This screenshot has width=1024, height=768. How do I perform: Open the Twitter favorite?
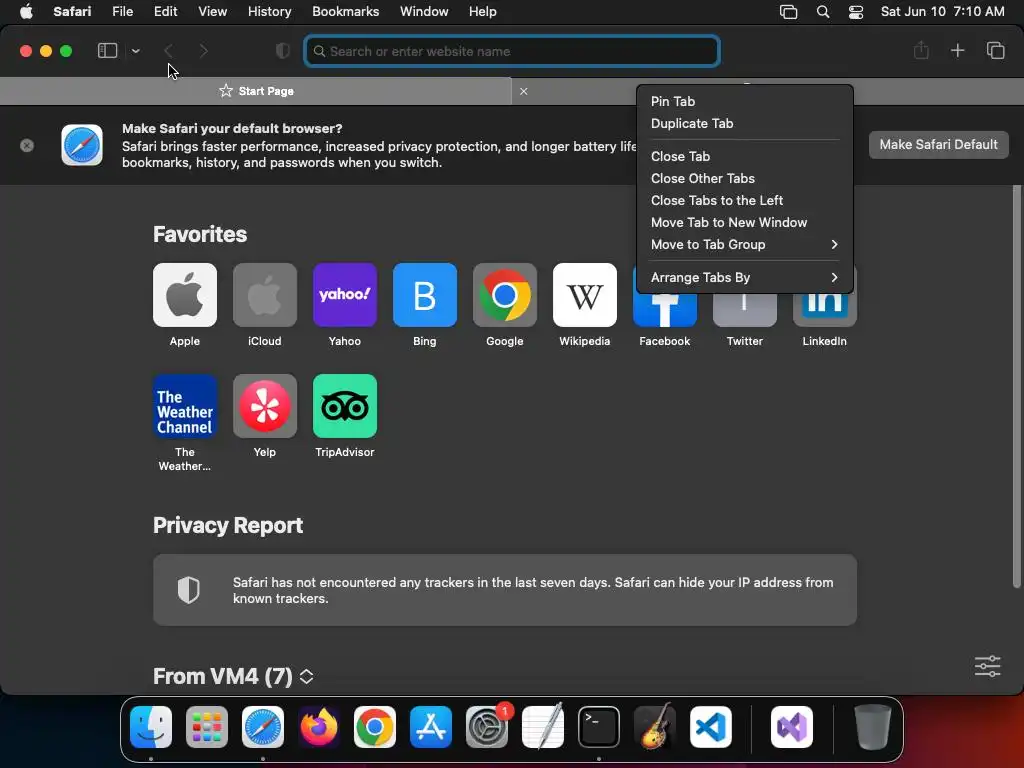pos(744,310)
